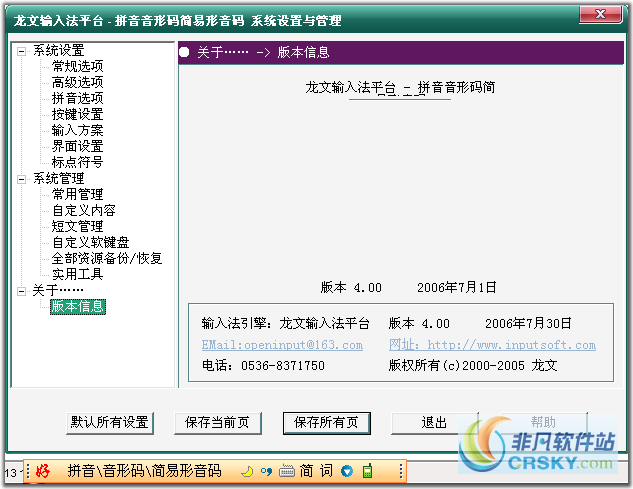Click 输入法引擎：龙文输入法平台 text

point(285,323)
